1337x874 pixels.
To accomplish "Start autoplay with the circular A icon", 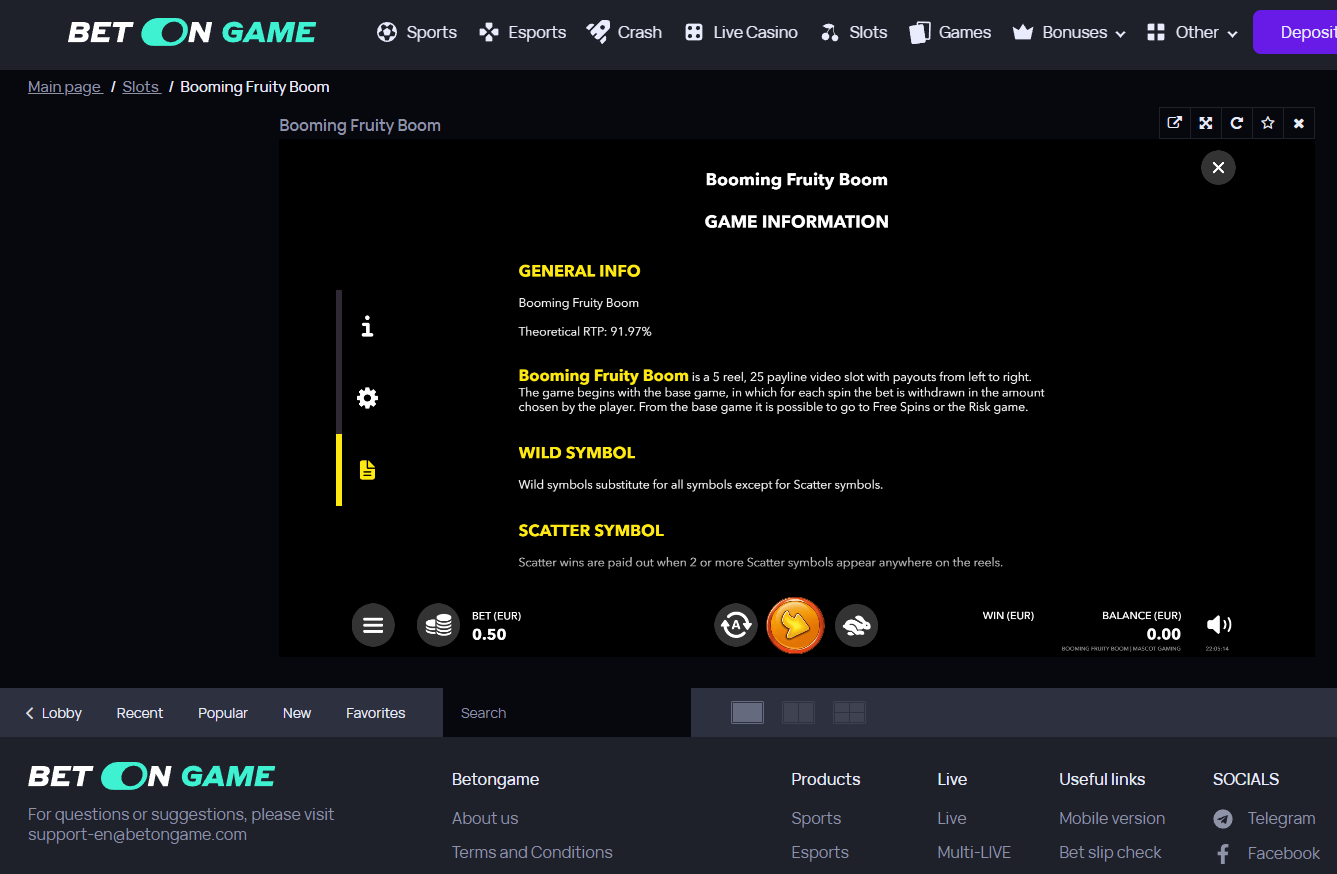I will tap(736, 625).
